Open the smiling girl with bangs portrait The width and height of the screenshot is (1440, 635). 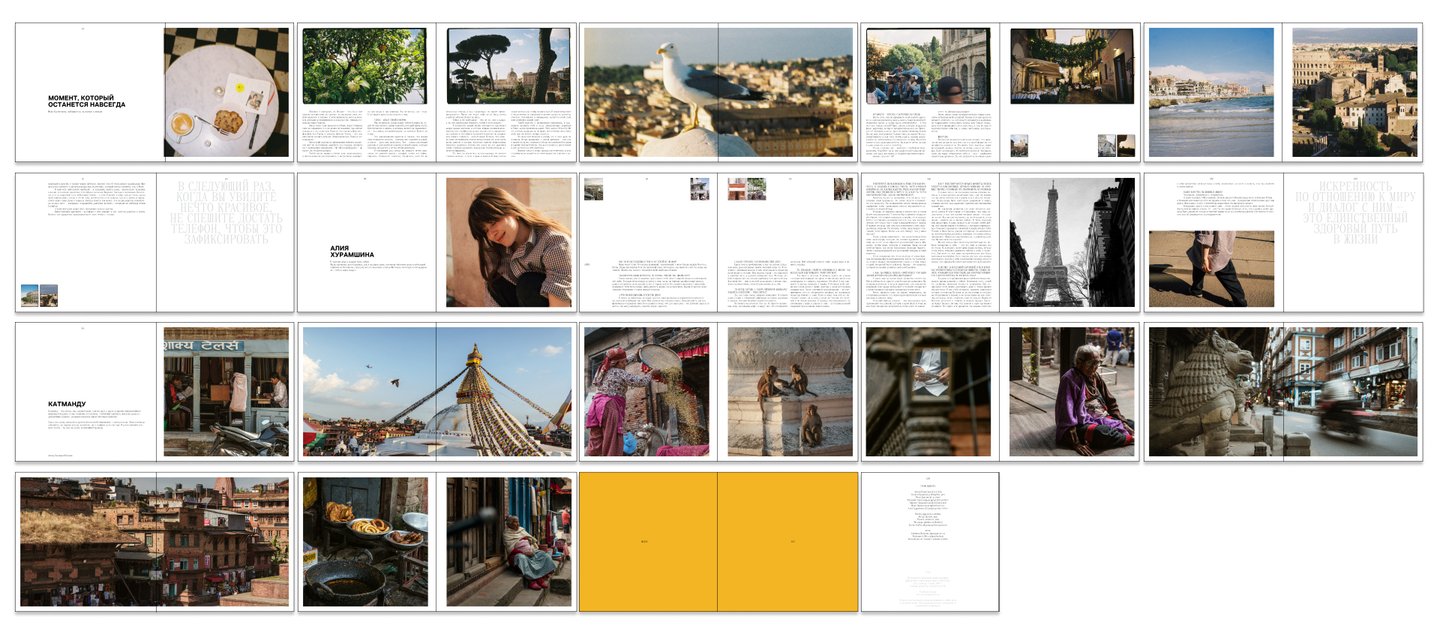pyautogui.click(x=509, y=242)
